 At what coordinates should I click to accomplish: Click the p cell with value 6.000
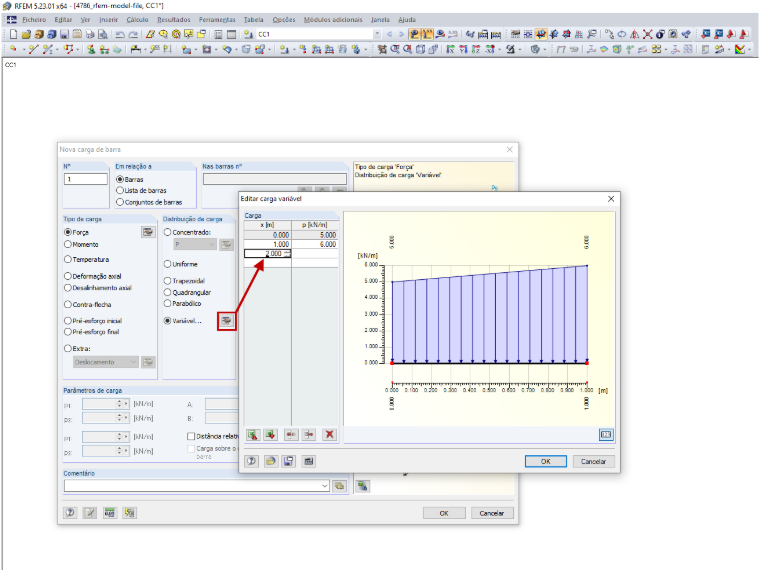click(315, 244)
